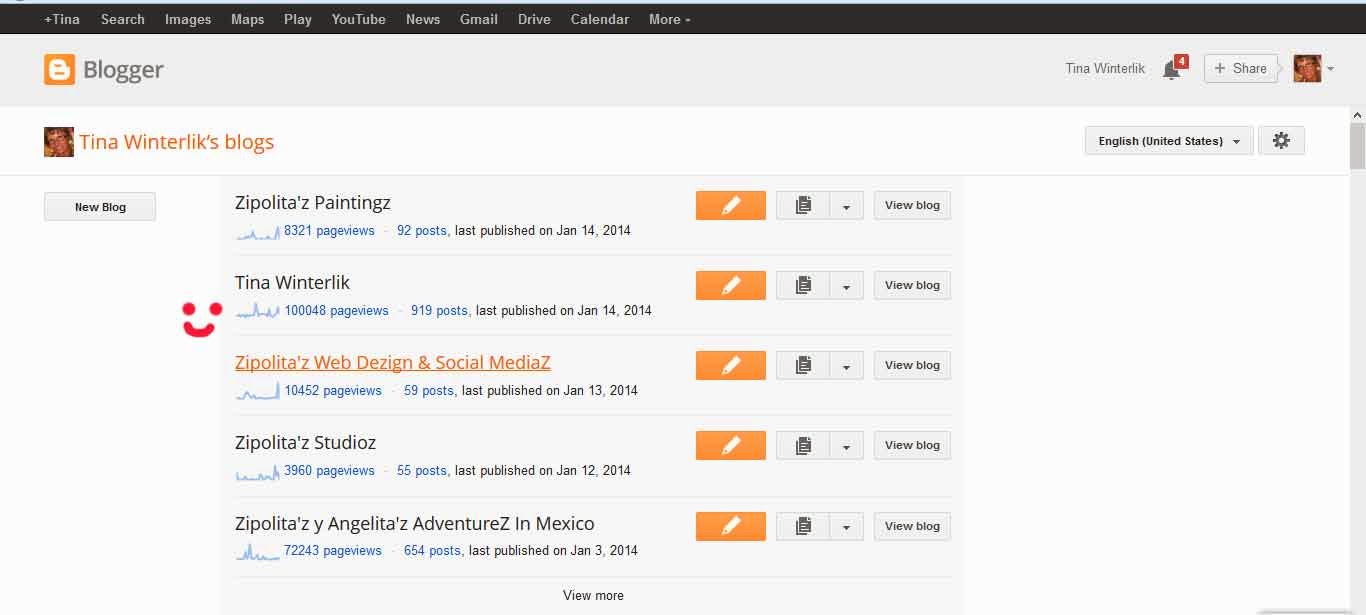The image size is (1366, 615).
Task: Open Drive in Google bar
Action: click(x=534, y=19)
